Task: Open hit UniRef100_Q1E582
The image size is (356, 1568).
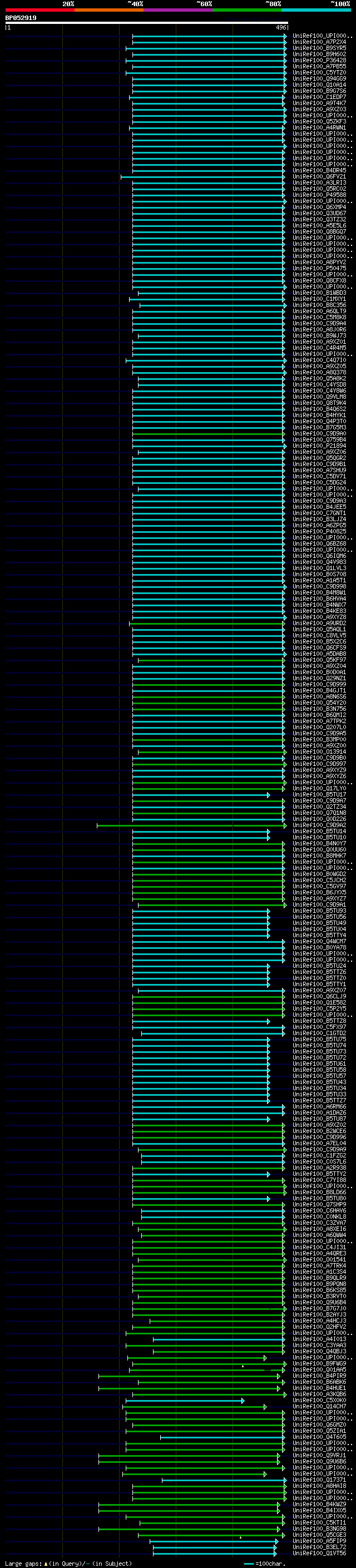Action: click(319, 1002)
